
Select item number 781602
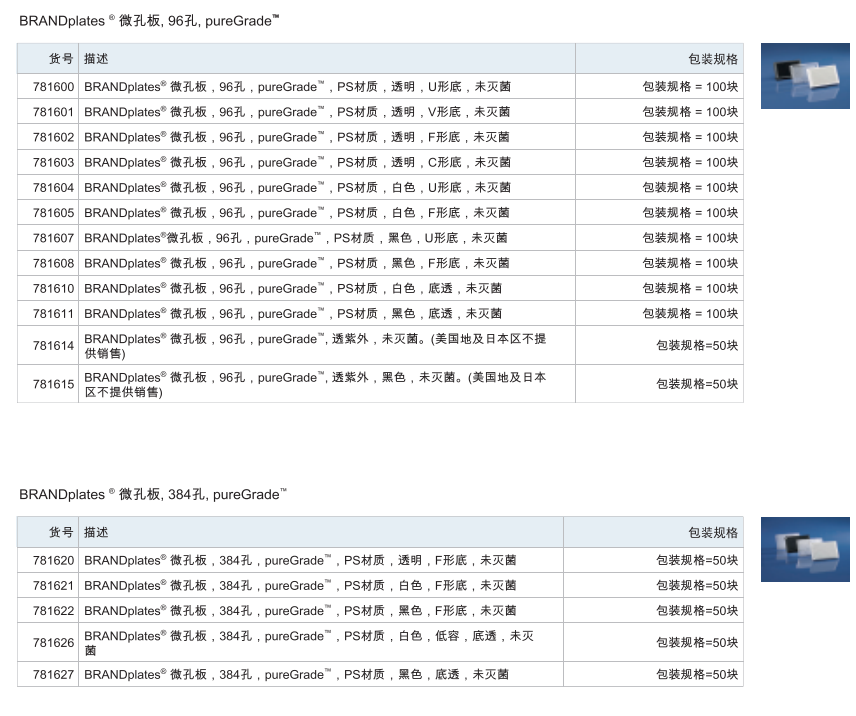click(x=53, y=137)
